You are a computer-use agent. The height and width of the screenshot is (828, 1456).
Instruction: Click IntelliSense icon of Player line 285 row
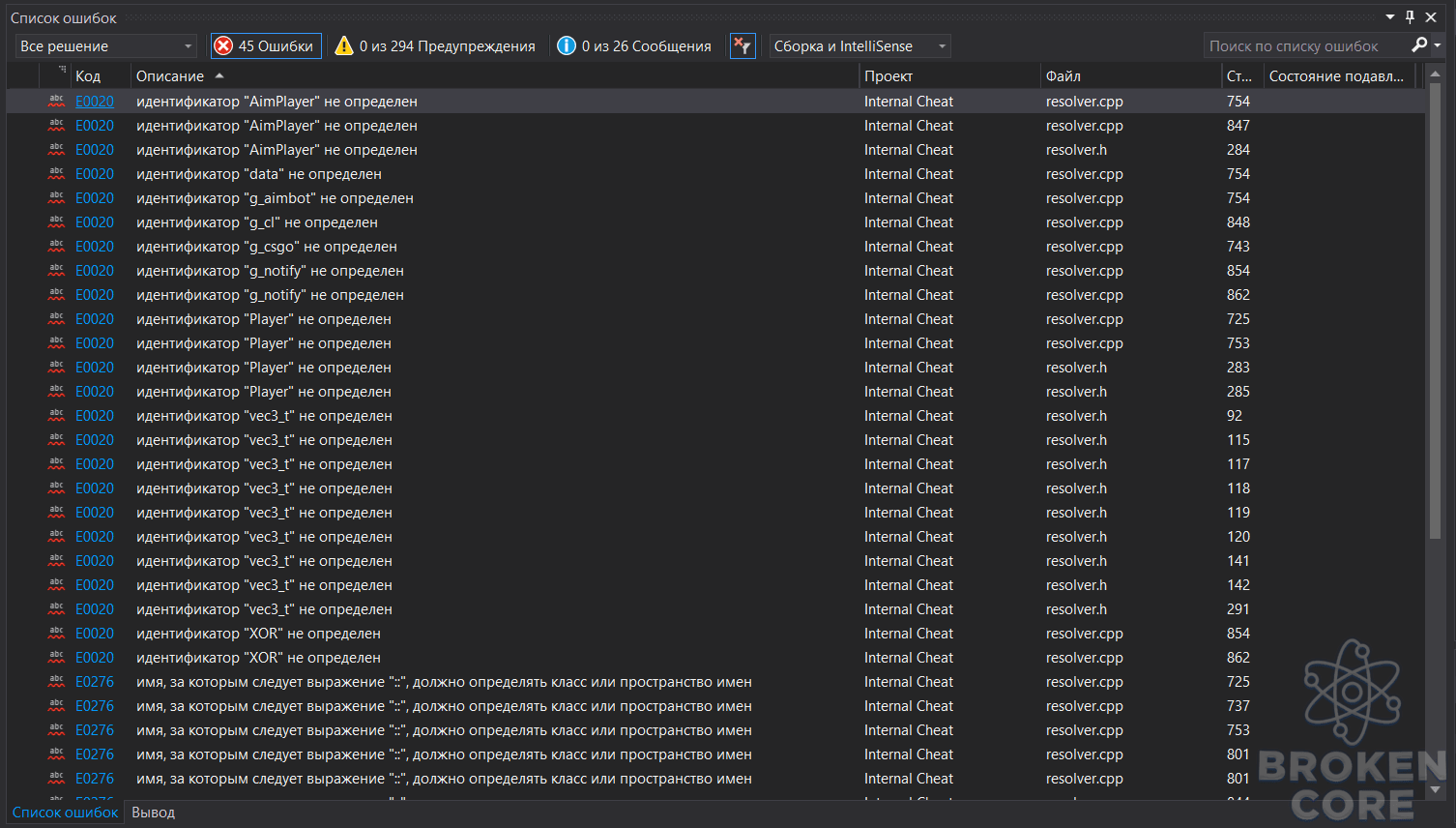56,391
